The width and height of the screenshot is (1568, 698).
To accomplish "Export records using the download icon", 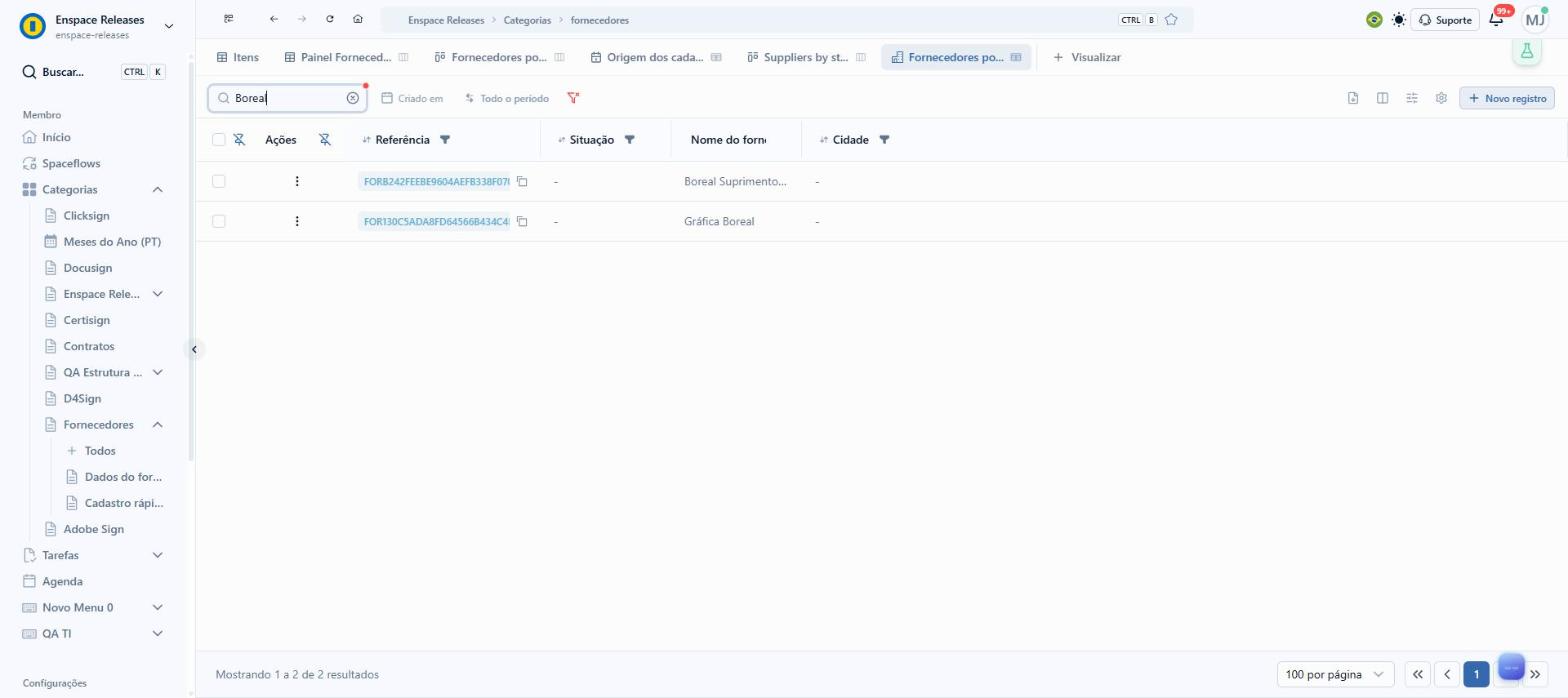I will [x=1353, y=98].
